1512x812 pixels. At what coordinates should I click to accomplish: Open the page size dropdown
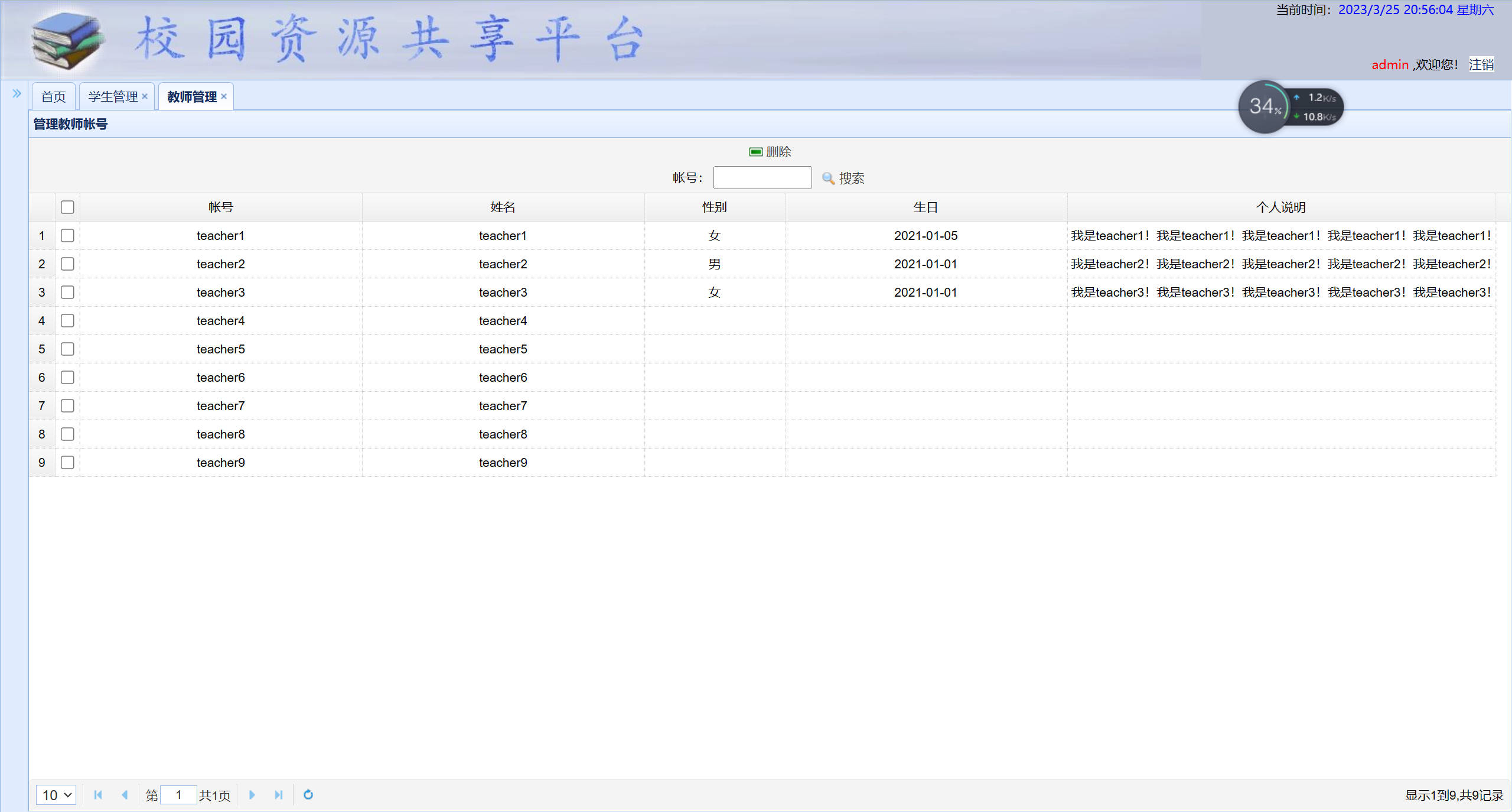(56, 795)
